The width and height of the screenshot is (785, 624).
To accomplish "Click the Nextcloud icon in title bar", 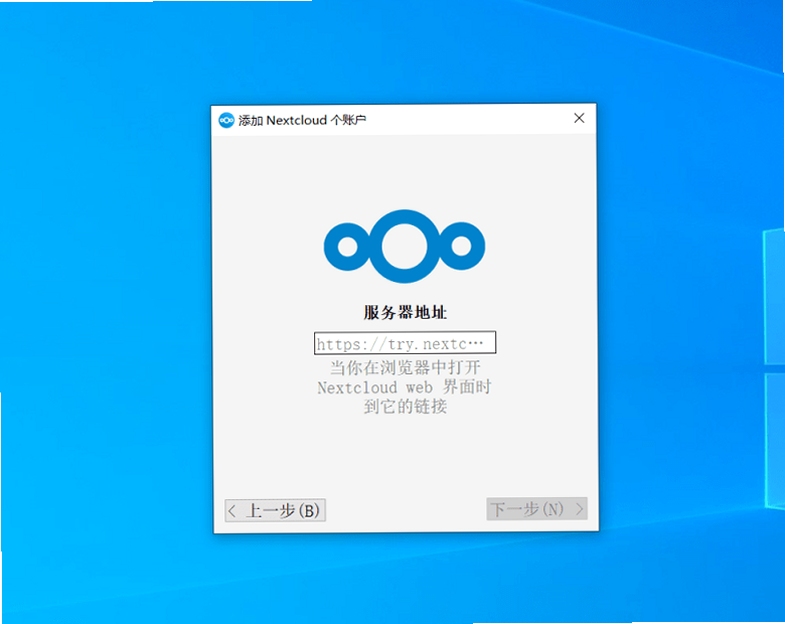I will (226, 120).
